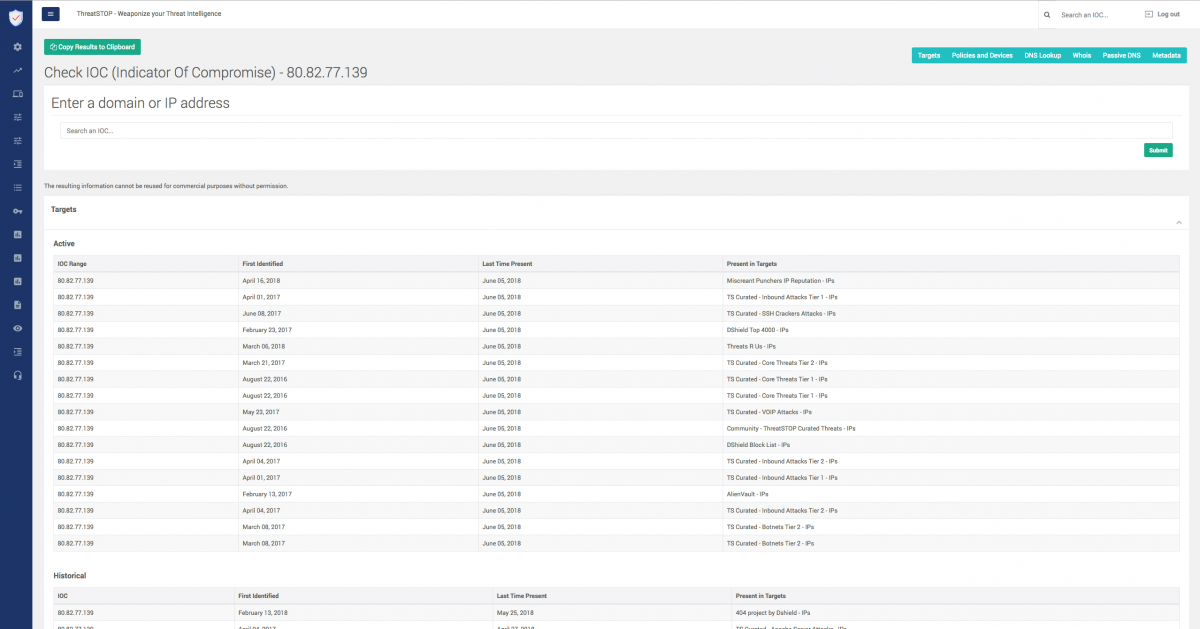The width and height of the screenshot is (1200, 629).
Task: Open support via the headset sidebar icon
Action: pyautogui.click(x=17, y=375)
